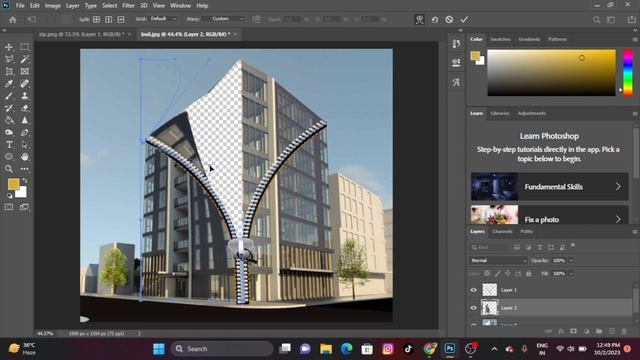Click the hue slider in Color panel

coord(628,73)
